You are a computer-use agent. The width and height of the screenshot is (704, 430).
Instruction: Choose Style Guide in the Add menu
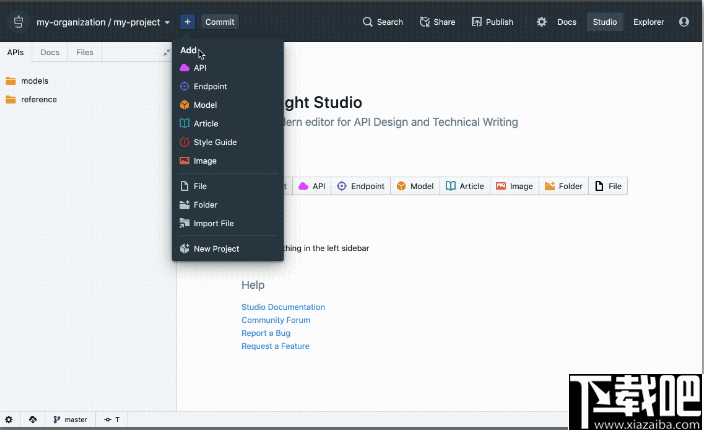click(228, 142)
